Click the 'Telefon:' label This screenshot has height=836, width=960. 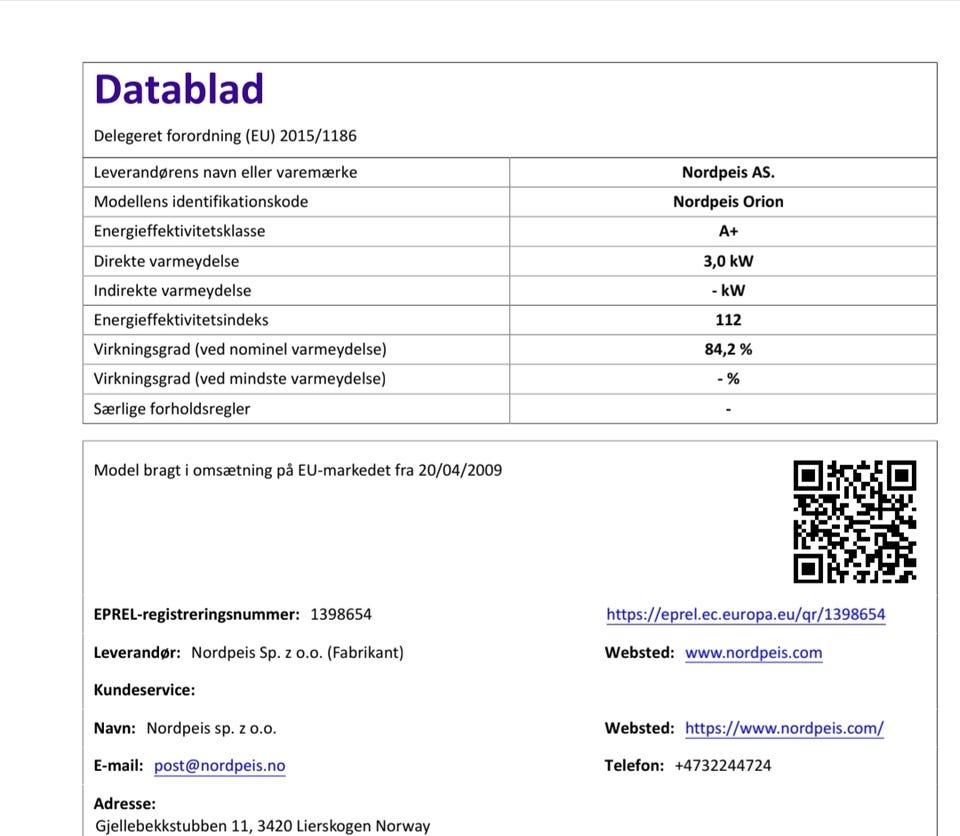click(x=634, y=766)
